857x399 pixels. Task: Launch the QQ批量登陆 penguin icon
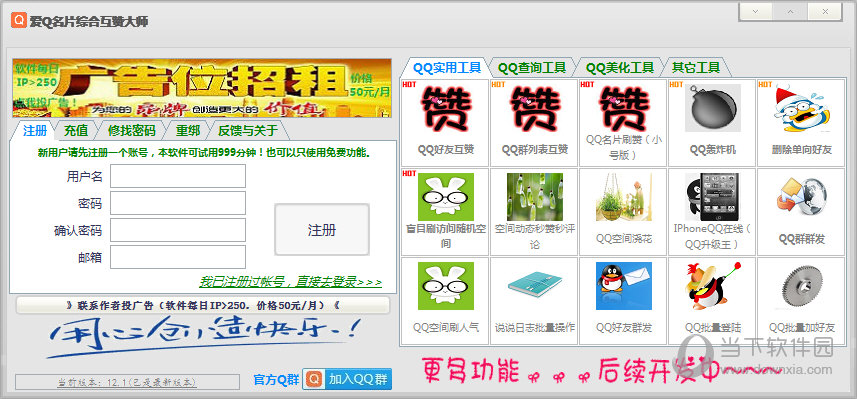[713, 286]
